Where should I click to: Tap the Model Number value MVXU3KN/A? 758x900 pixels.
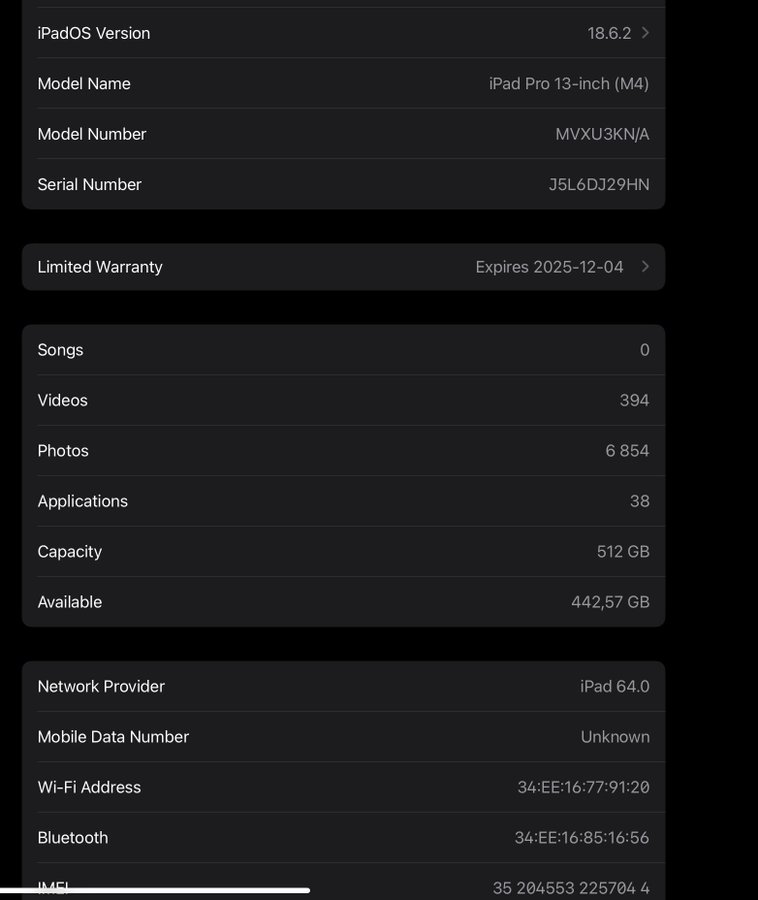tap(602, 134)
